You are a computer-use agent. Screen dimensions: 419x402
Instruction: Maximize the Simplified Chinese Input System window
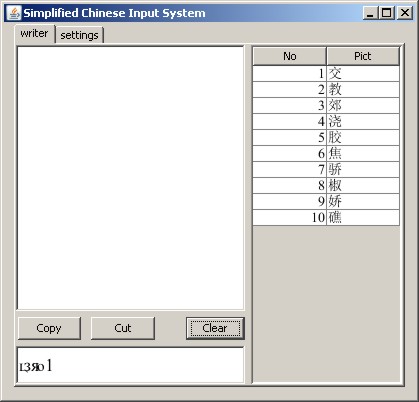point(386,13)
